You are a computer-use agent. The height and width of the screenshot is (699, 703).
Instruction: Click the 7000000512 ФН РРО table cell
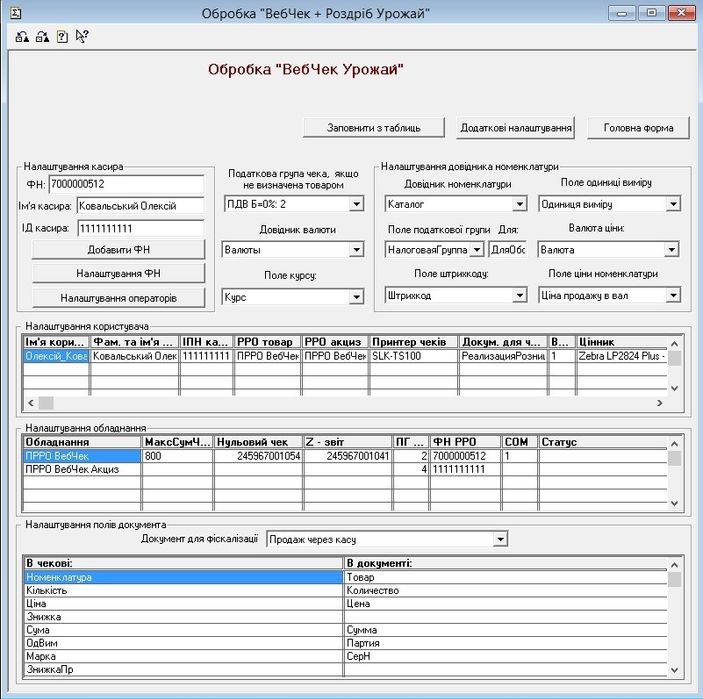pos(465,456)
